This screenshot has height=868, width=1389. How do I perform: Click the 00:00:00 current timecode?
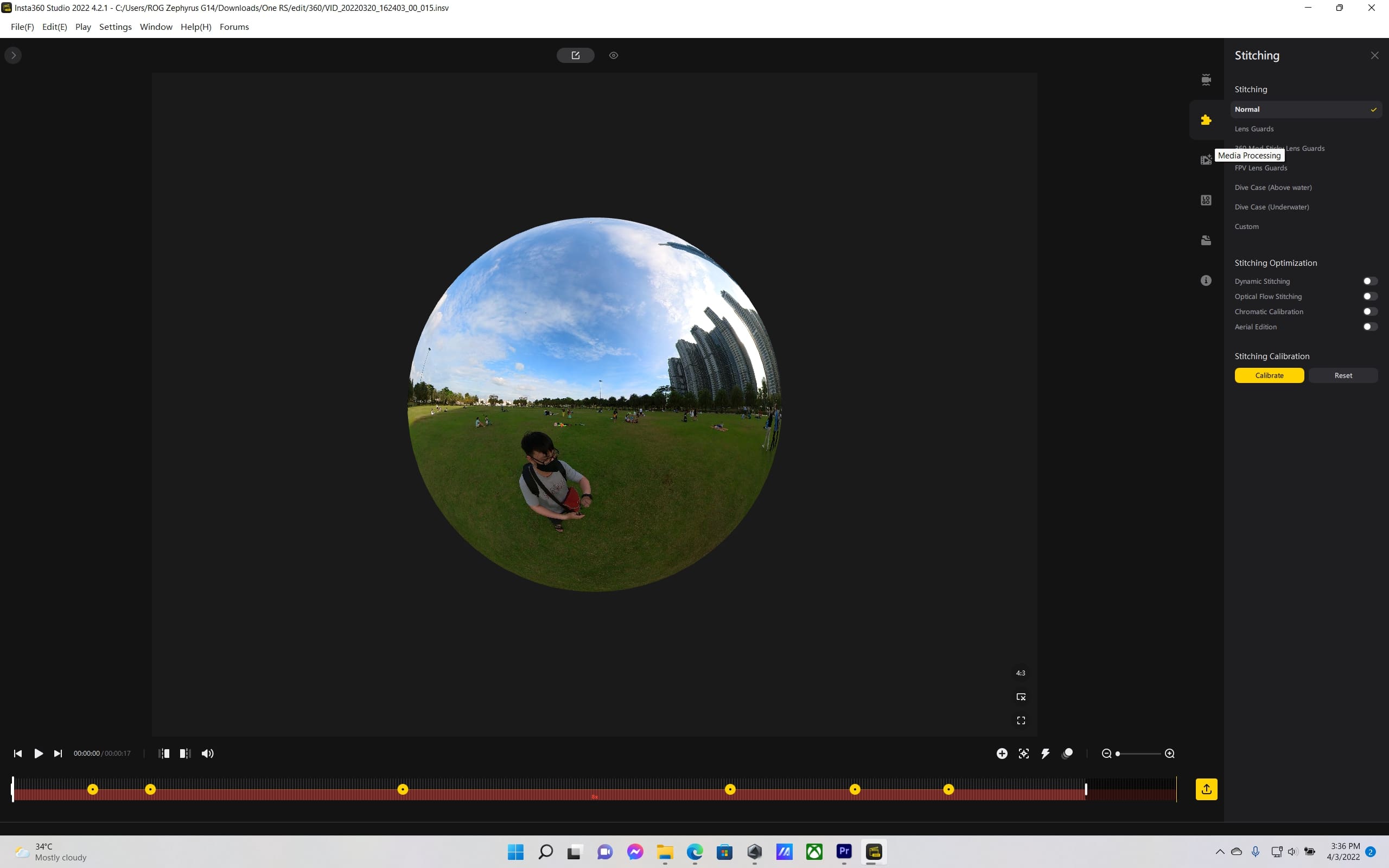click(87, 754)
